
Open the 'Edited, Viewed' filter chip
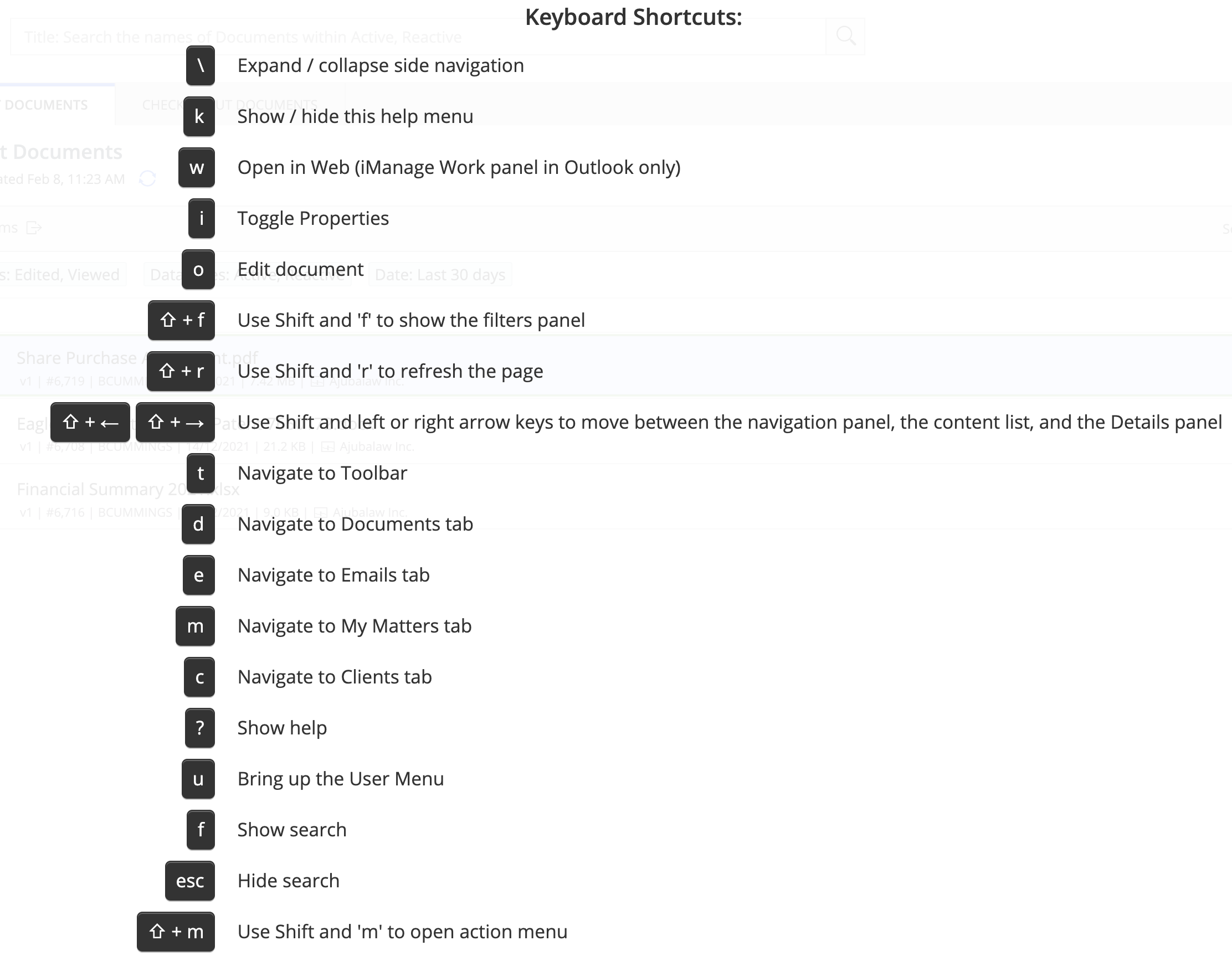pos(62,275)
